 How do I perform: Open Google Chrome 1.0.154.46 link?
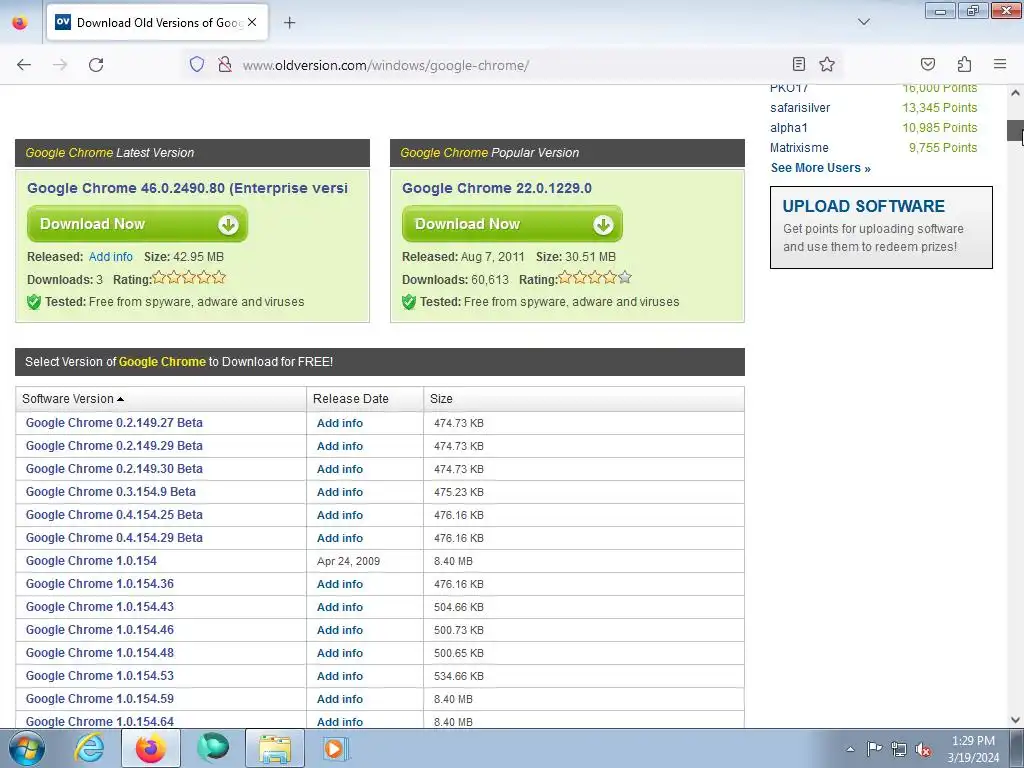pos(99,630)
